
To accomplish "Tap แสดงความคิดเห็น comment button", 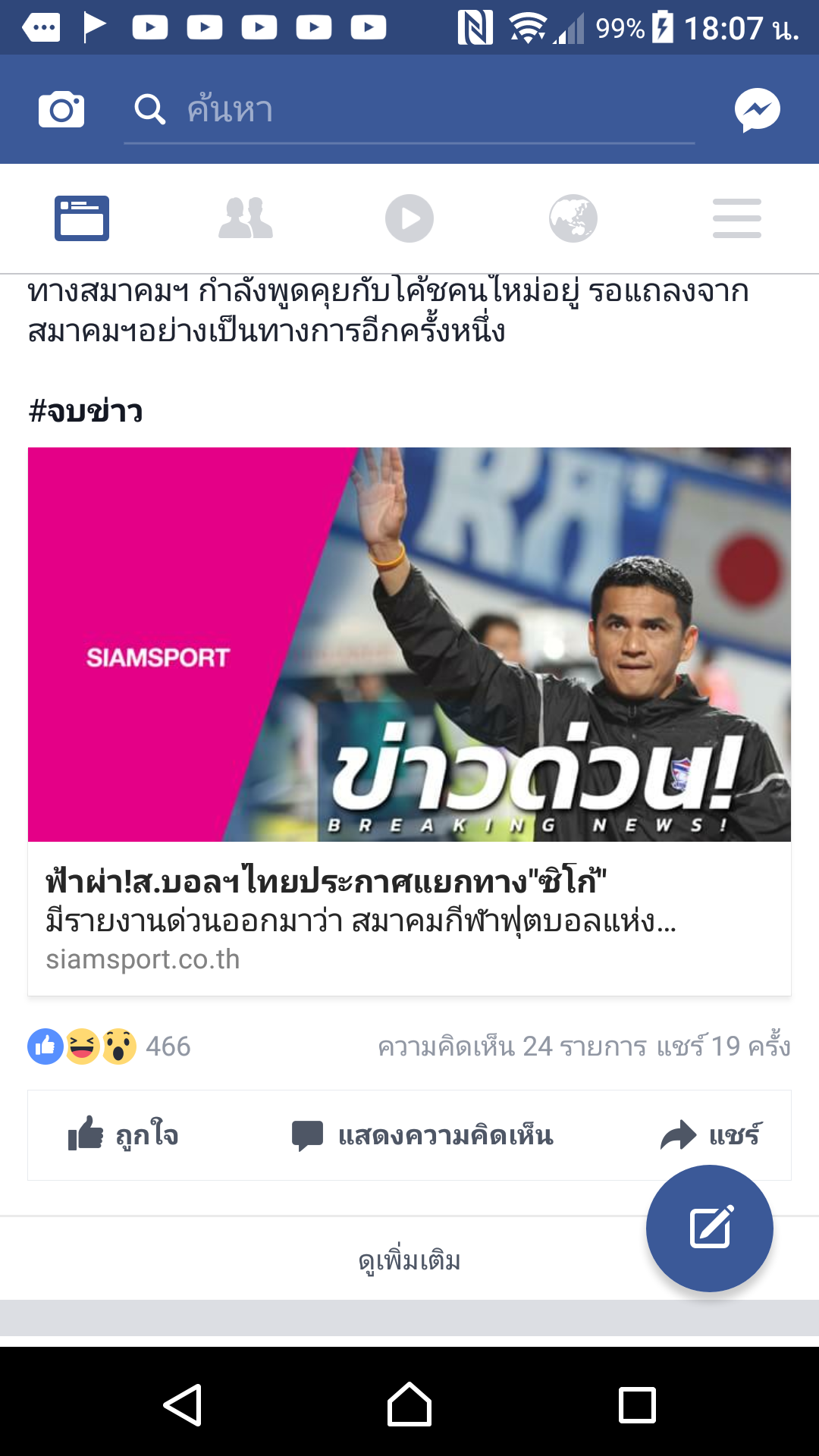I will click(422, 1135).
